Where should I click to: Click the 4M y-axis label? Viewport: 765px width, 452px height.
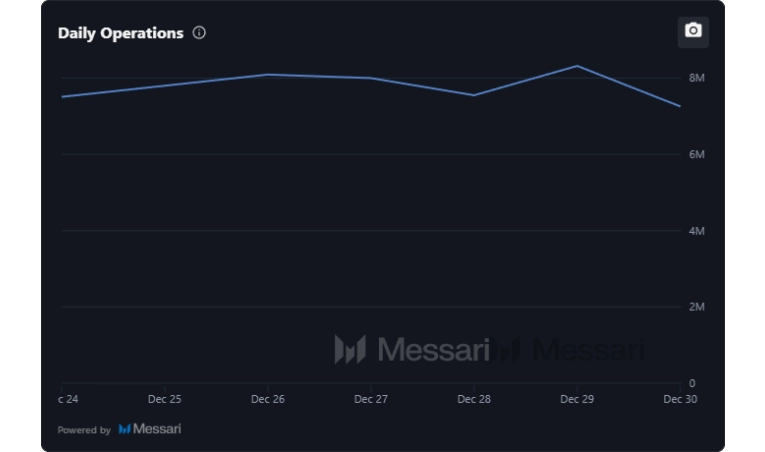(x=697, y=231)
